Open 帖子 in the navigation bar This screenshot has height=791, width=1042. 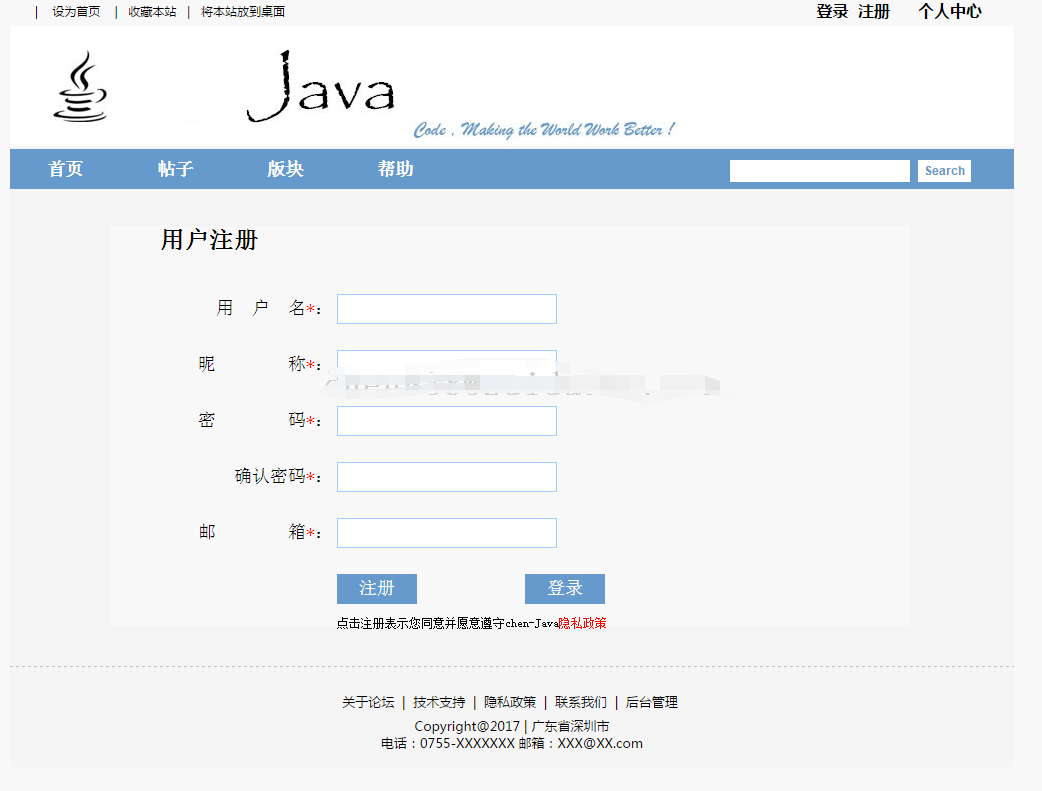(x=175, y=169)
